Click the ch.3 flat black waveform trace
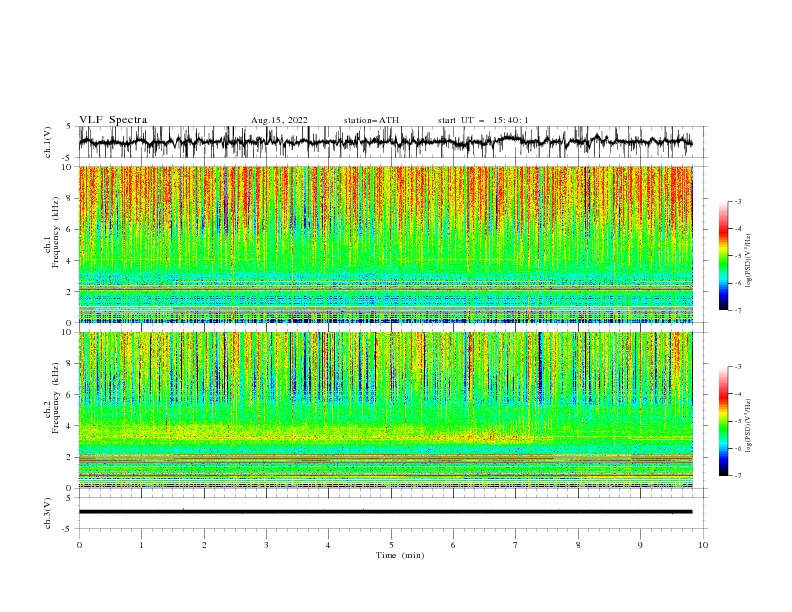This screenshot has height=612, width=792. tap(385, 512)
